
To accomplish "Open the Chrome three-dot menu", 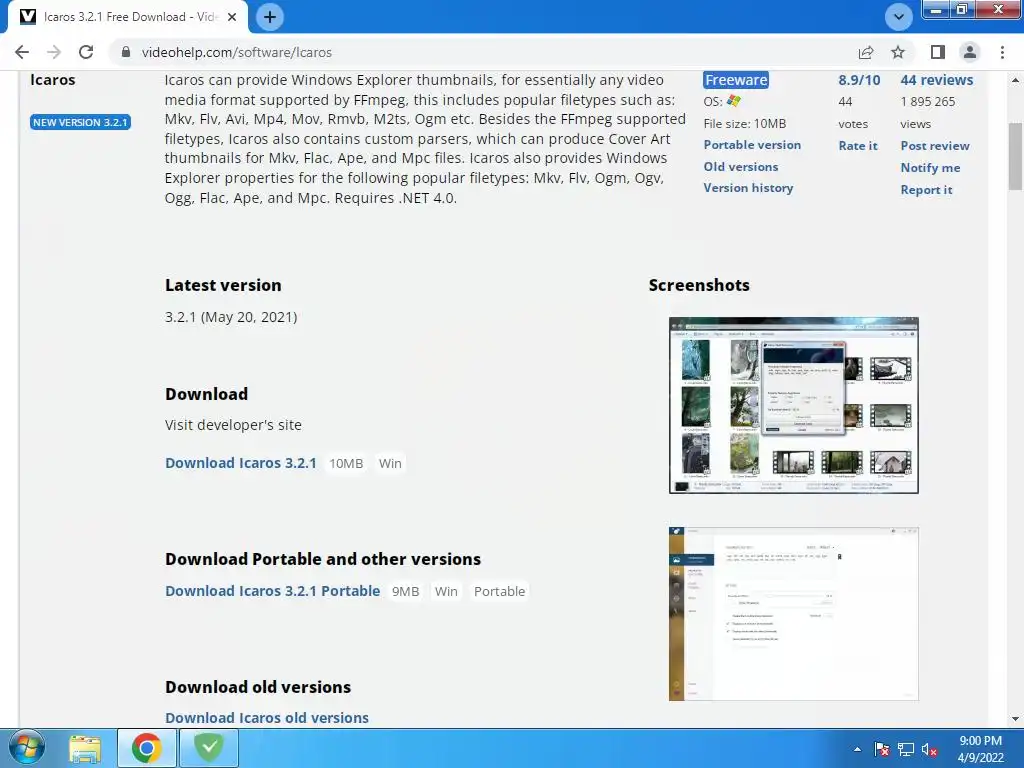I will tap(1002, 52).
